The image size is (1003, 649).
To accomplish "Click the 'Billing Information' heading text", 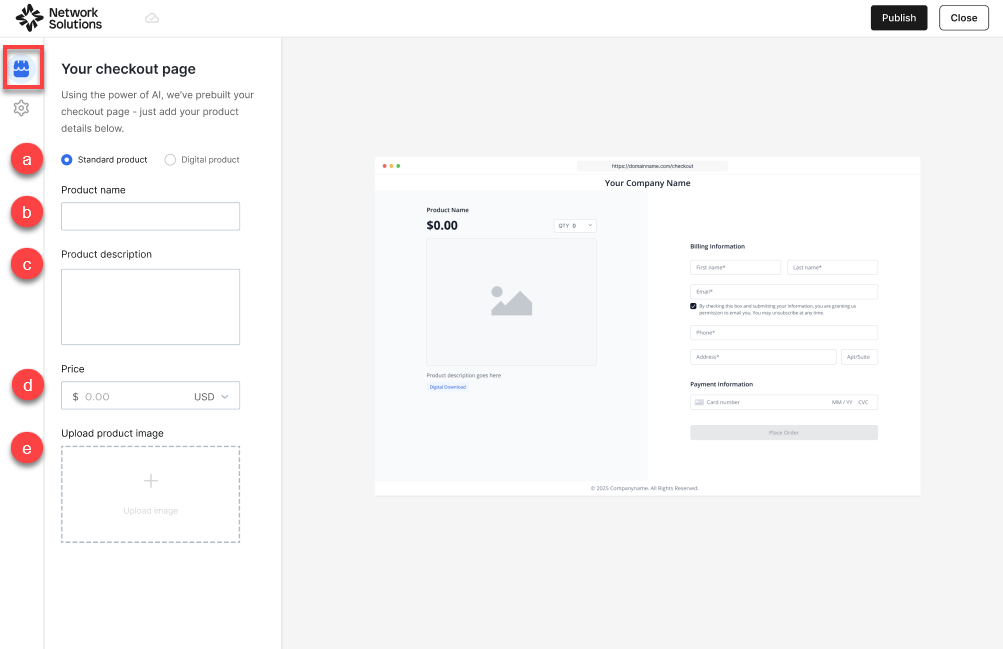I will [x=717, y=246].
